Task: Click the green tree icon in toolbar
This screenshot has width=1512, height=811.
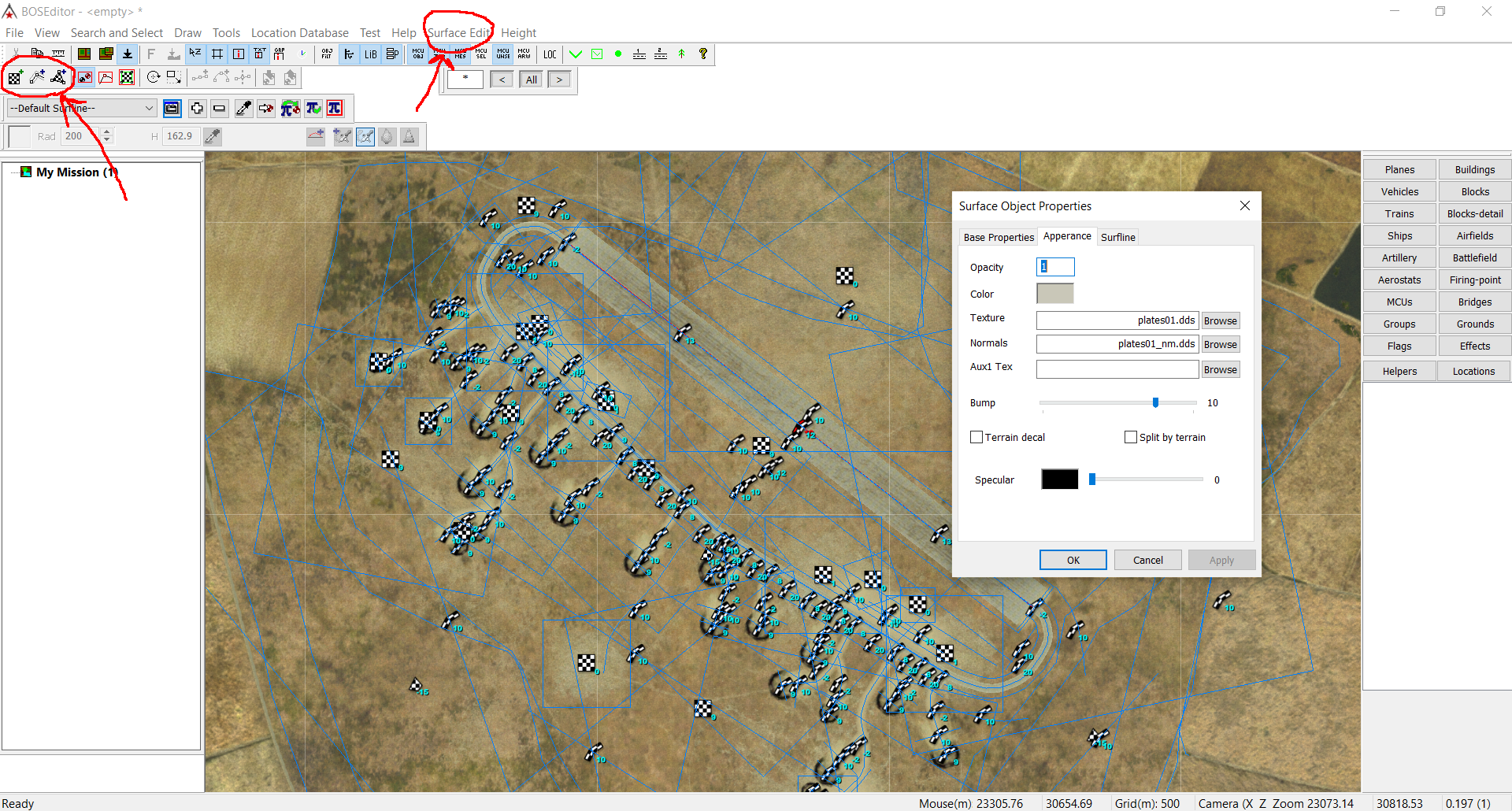Action: [x=682, y=54]
